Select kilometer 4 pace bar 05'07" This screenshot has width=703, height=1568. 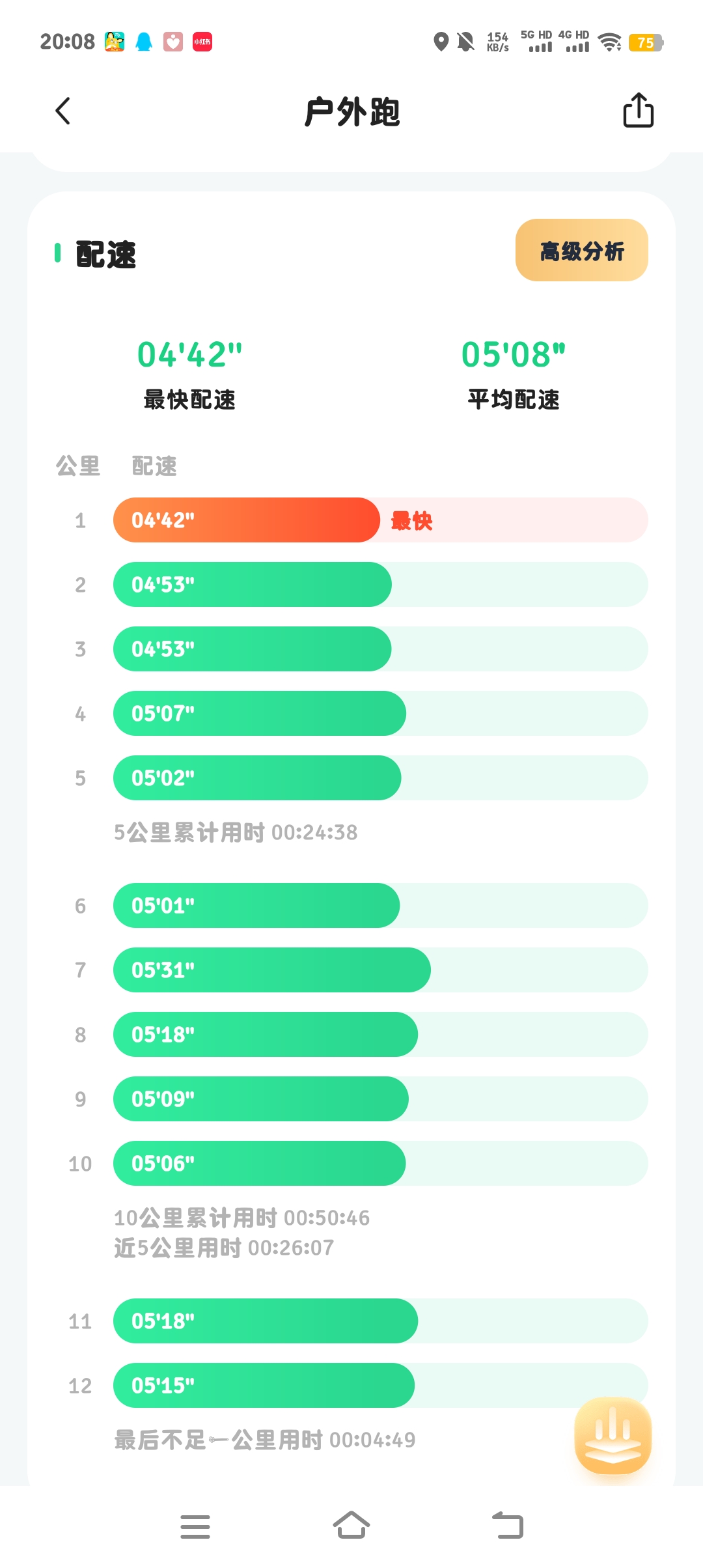[x=259, y=714]
